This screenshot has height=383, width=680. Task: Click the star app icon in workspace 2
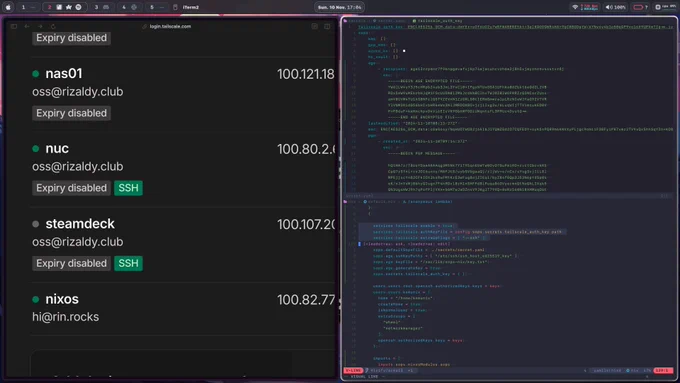(x=69, y=7)
